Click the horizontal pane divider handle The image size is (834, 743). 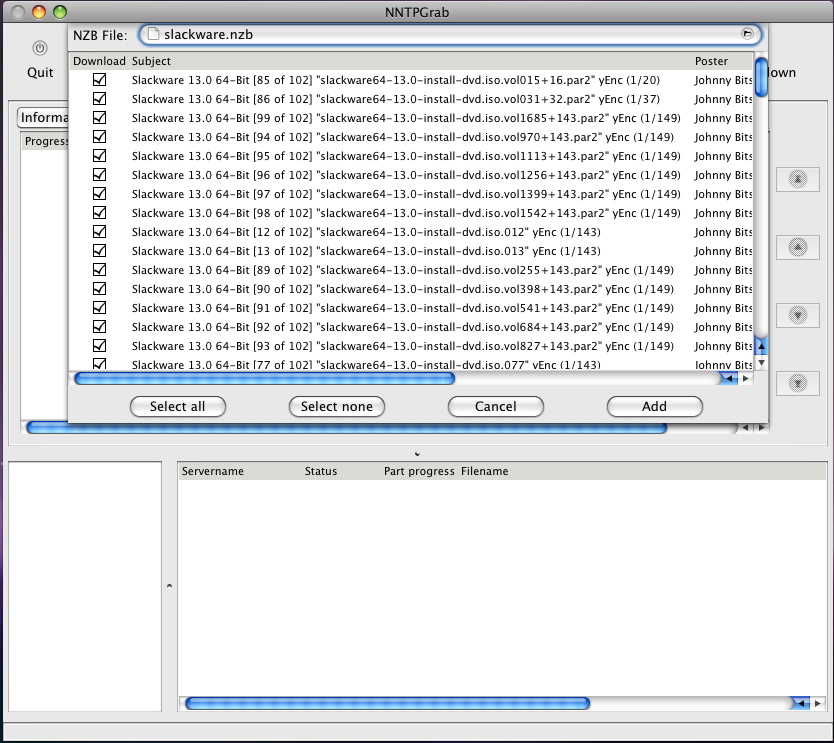[x=416, y=453]
